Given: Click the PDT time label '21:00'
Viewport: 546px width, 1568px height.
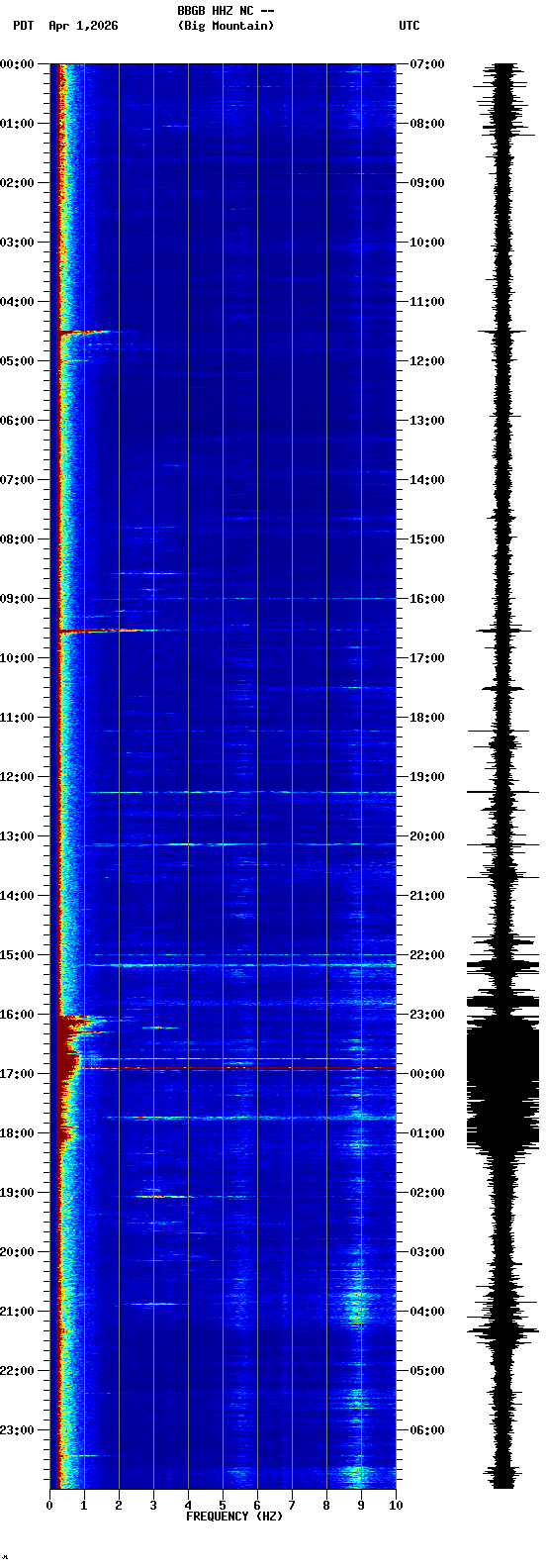Looking at the screenshot, I should click(17, 1312).
